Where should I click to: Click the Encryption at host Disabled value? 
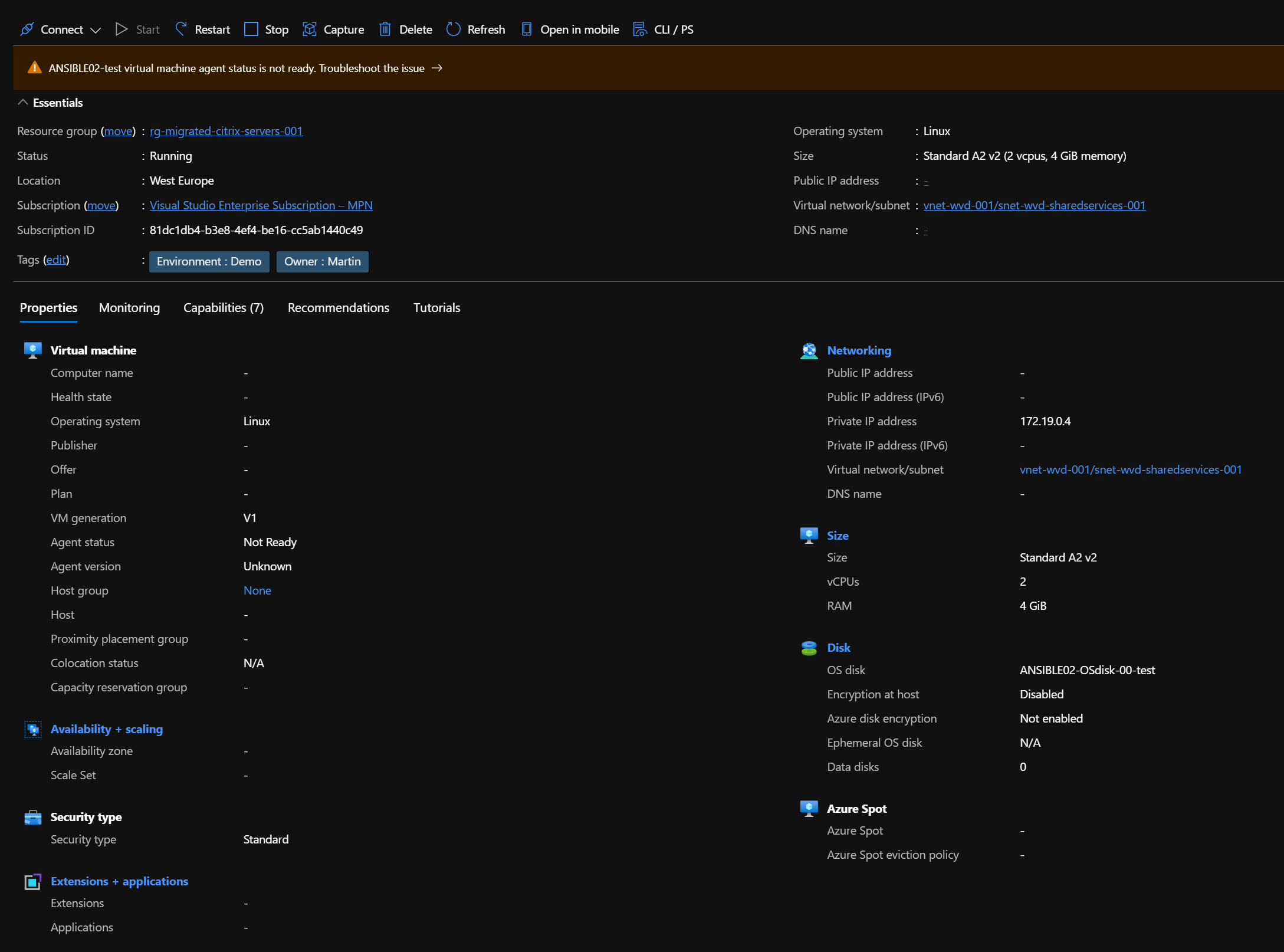point(1042,694)
